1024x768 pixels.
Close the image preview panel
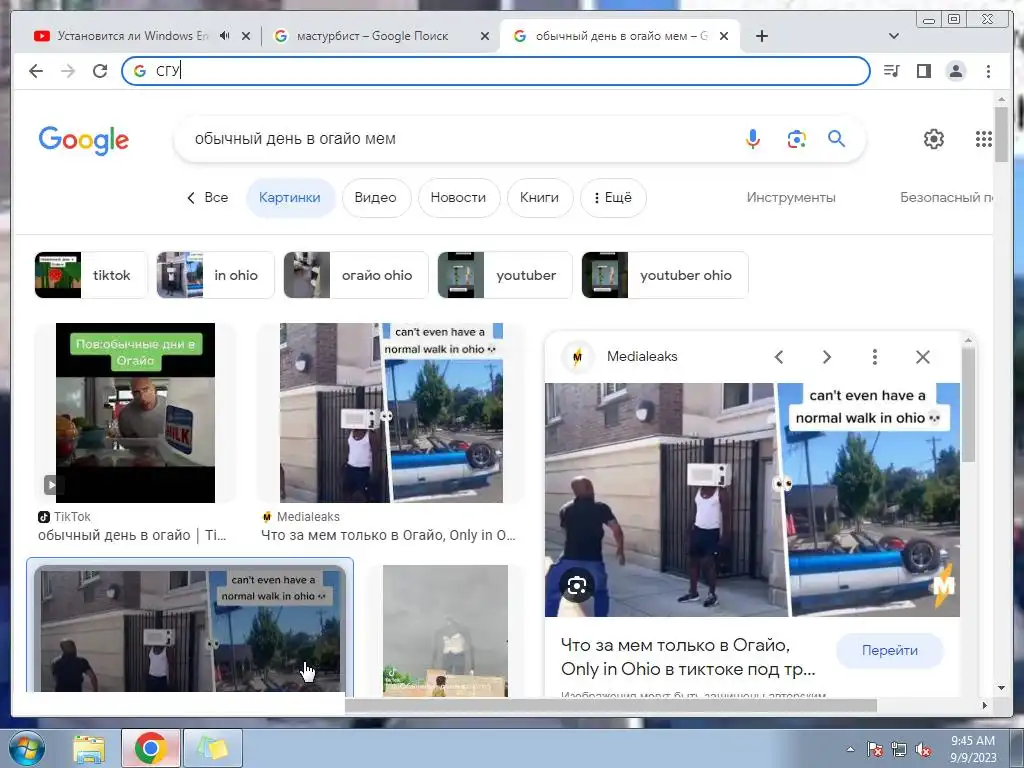(923, 357)
